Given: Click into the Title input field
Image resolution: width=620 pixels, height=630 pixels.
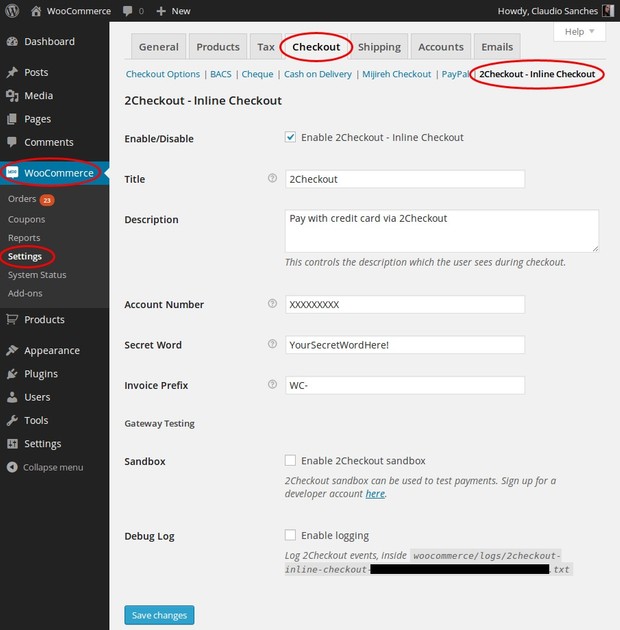Looking at the screenshot, I should pyautogui.click(x=405, y=179).
